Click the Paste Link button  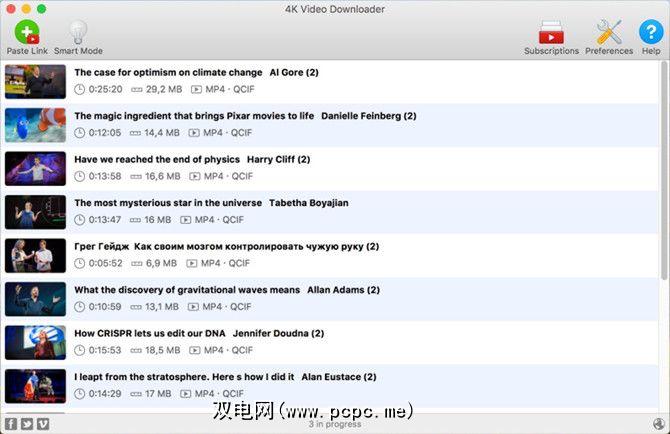[27, 37]
